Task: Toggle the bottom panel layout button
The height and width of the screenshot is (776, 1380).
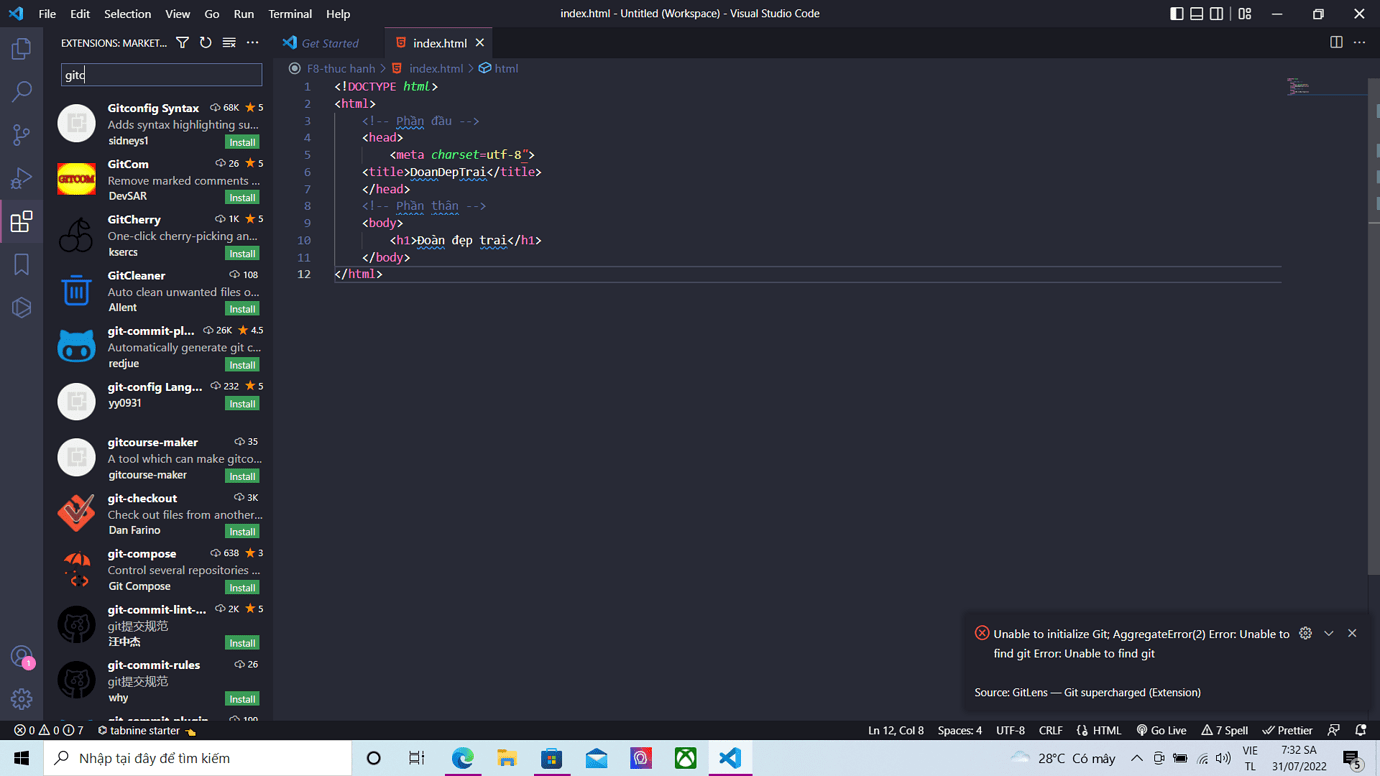Action: tap(1197, 14)
